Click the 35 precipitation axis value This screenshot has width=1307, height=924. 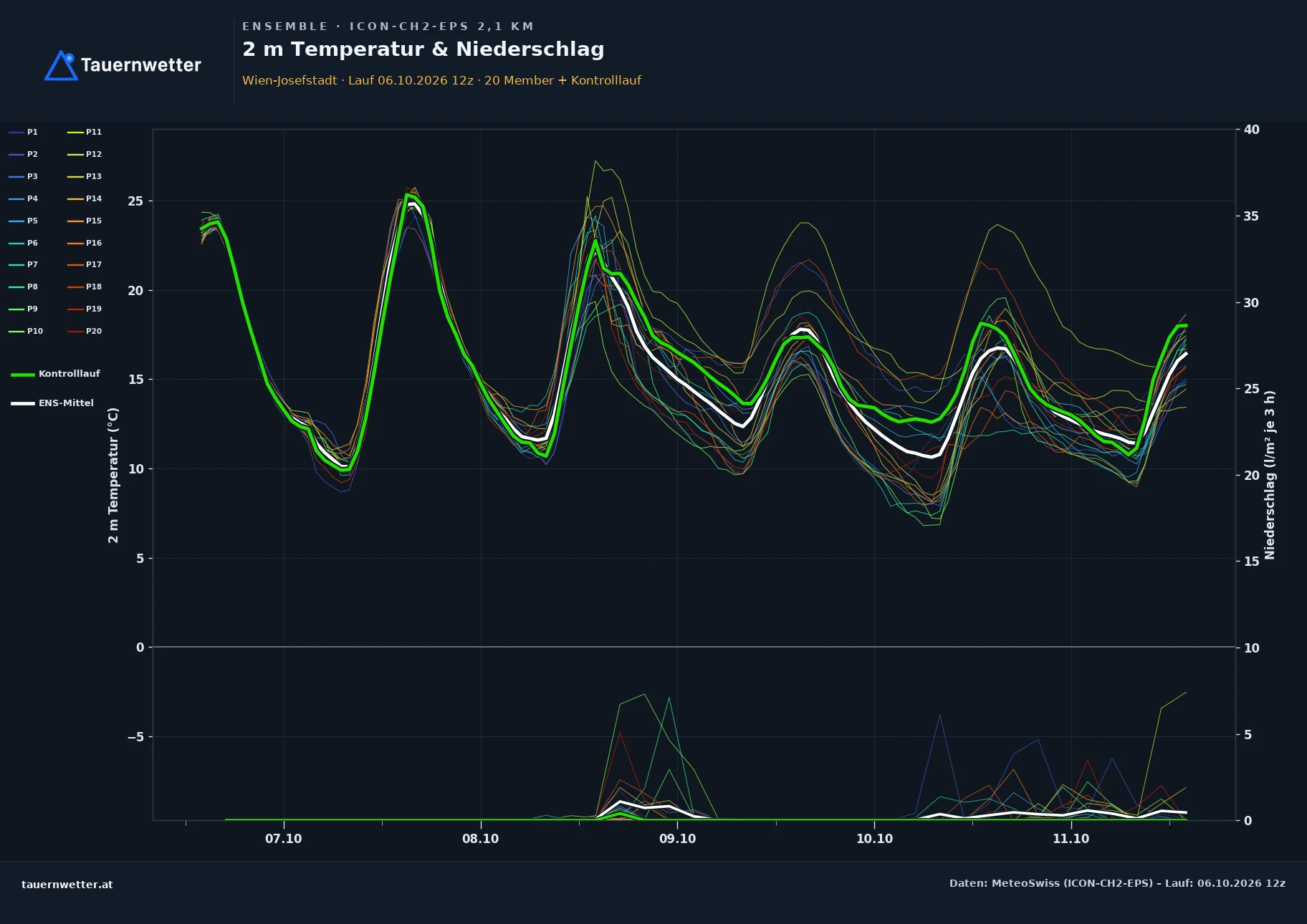[x=1252, y=216]
